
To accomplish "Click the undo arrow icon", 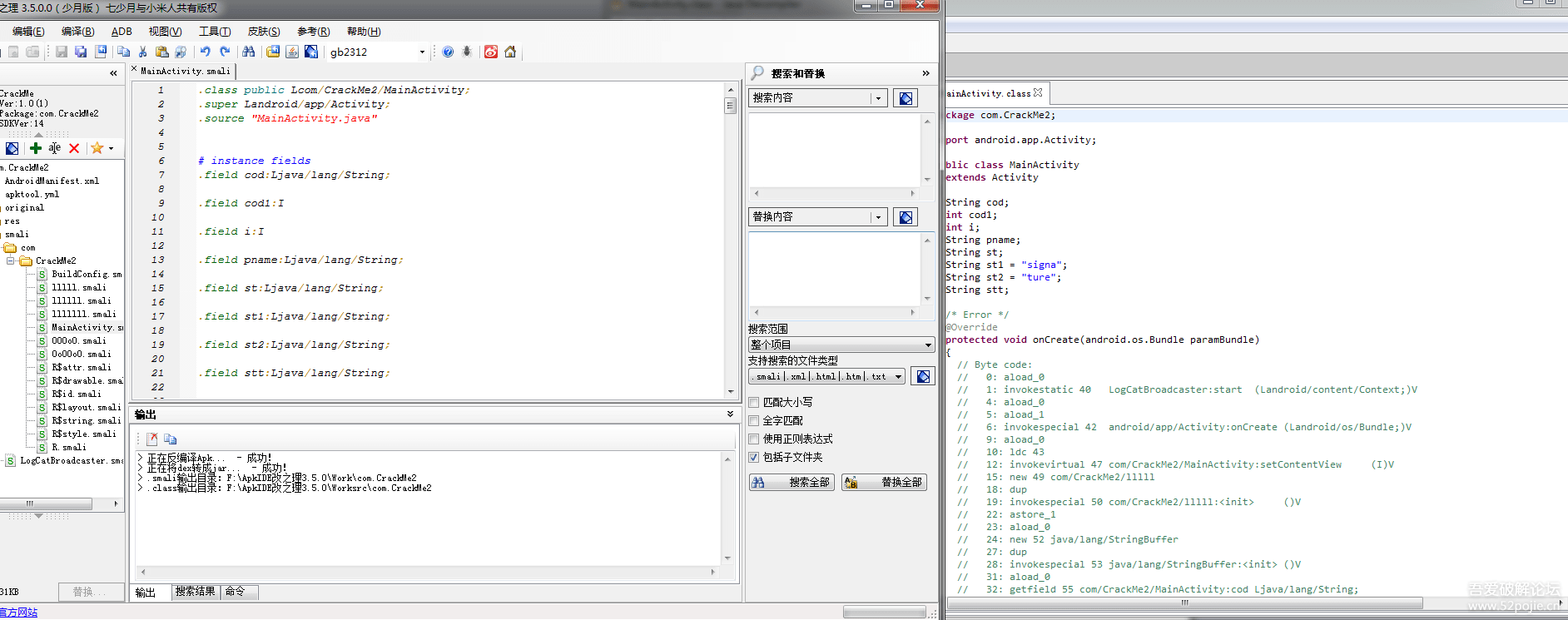I will pyautogui.click(x=205, y=52).
